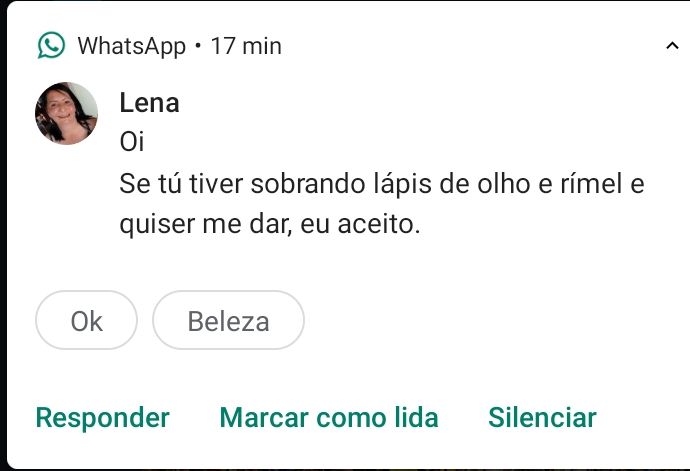Viewport: 690px width, 471px height.
Task: Tap the WhatsApp logo icon
Action: (51, 45)
